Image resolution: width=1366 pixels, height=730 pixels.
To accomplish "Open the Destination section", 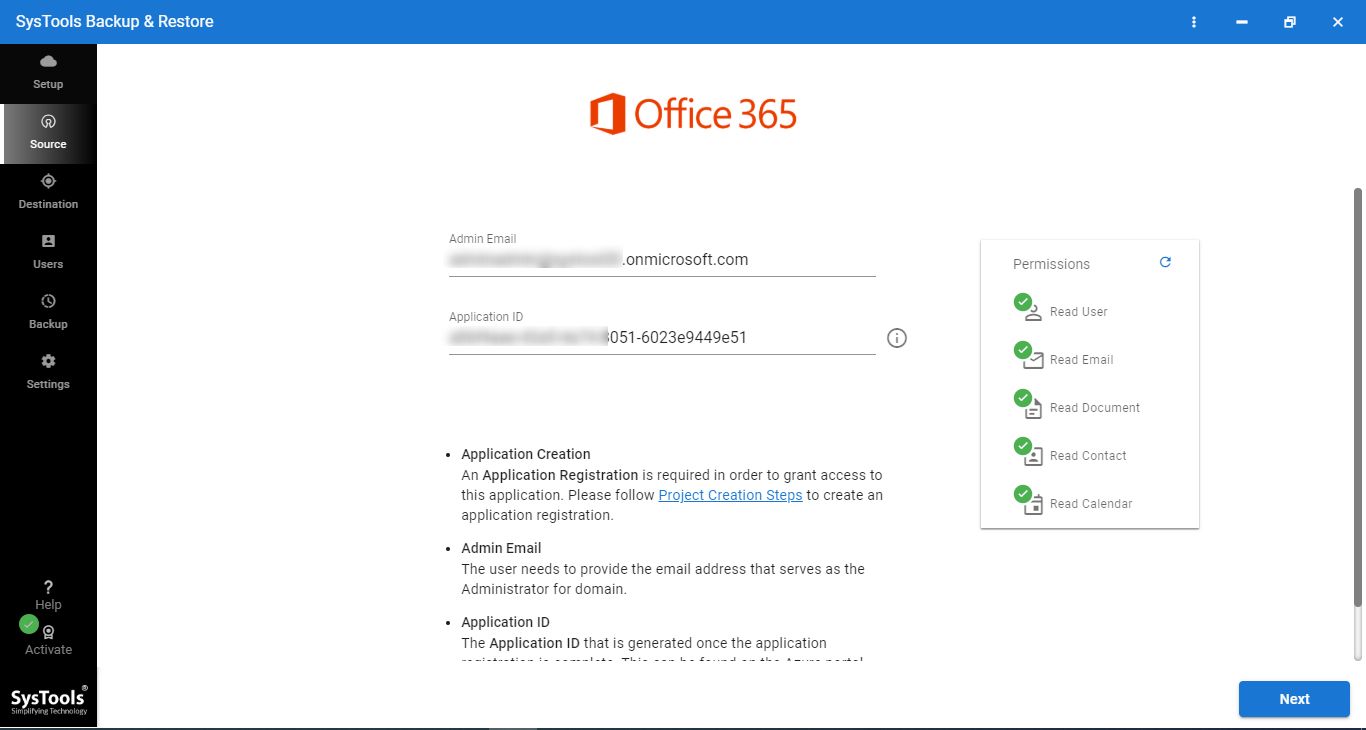I will 47,190.
